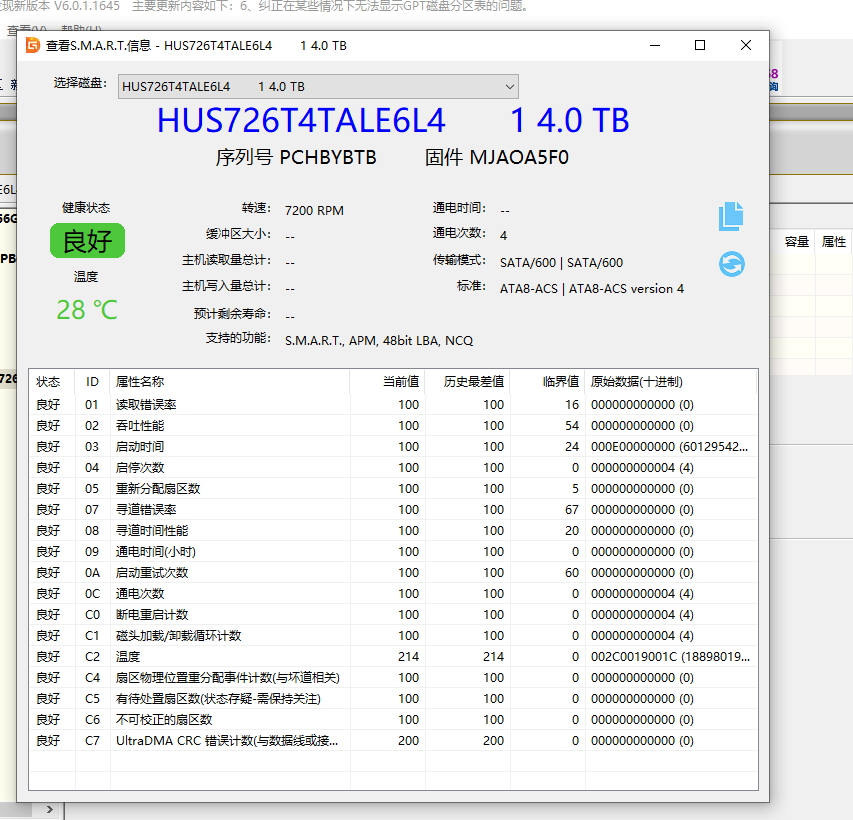The image size is (853, 820).
Task: Sort by the 状态 column header
Action: pyautogui.click(x=49, y=382)
